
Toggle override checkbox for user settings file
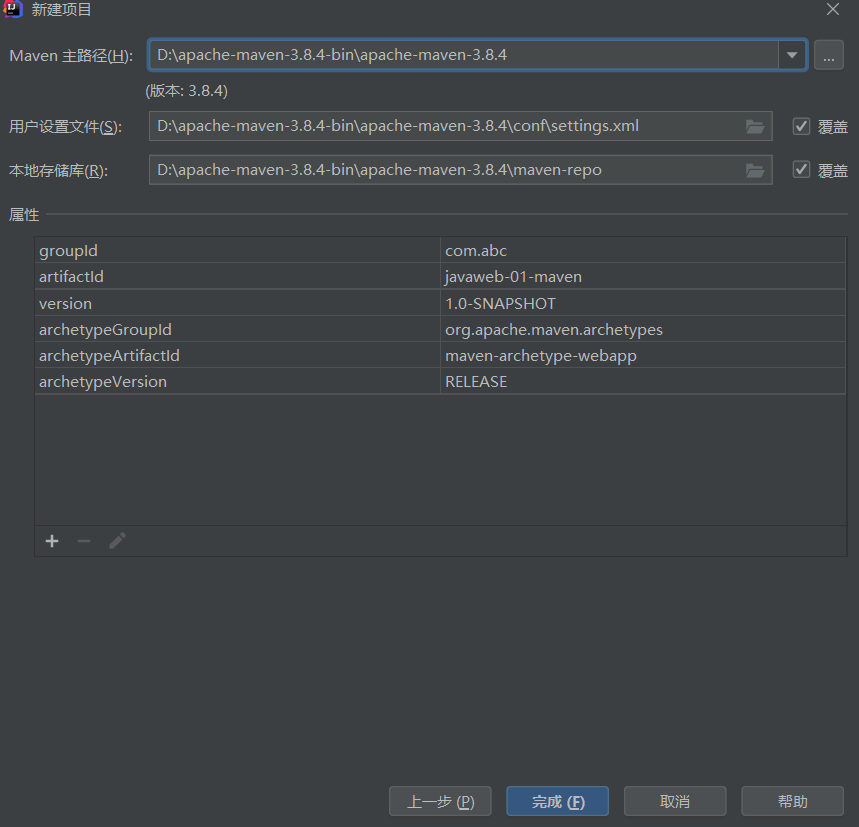[x=801, y=127]
